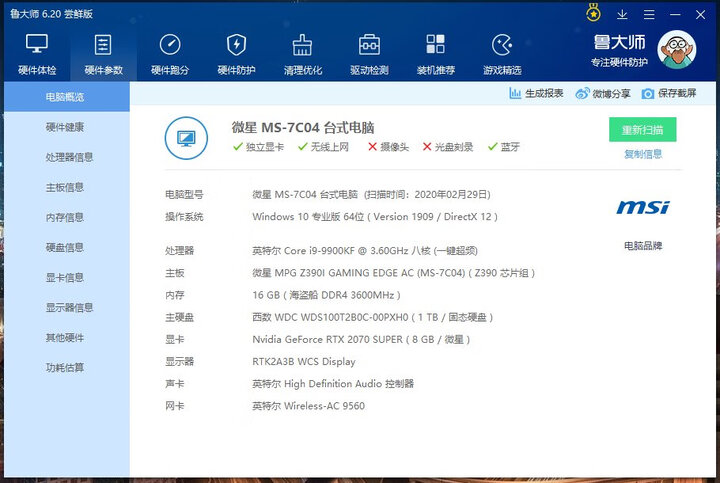The width and height of the screenshot is (720, 483).
Task: Click the 蓝牙 check item
Action: 504,147
